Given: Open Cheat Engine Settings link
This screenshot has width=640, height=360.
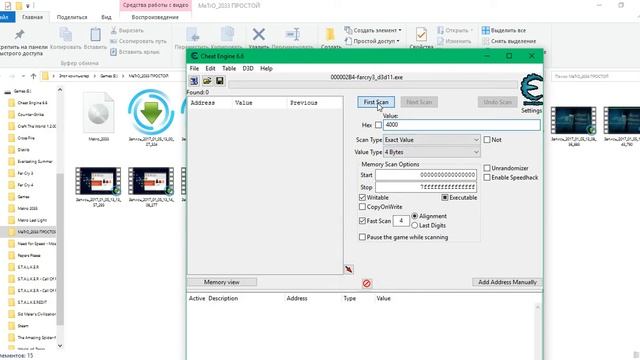Looking at the screenshot, I should 531,111.
